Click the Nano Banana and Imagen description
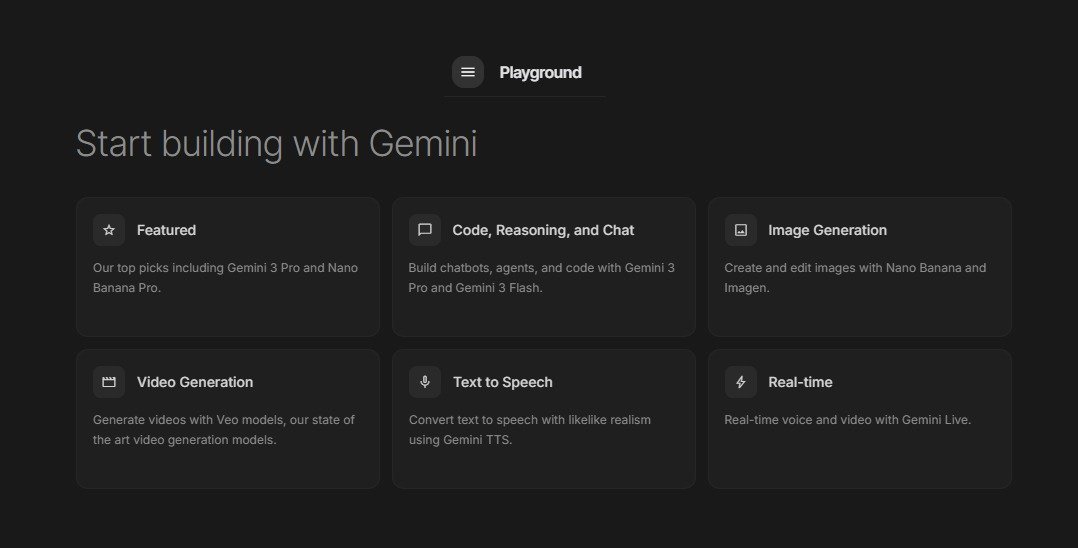Screen dimensions: 1078x548 coord(855,278)
